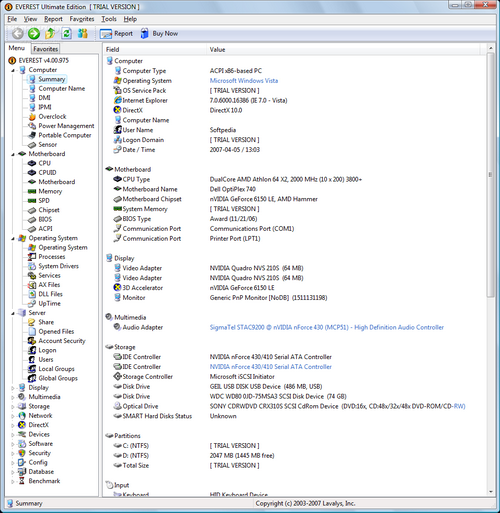Open the Tools menu

point(109,19)
